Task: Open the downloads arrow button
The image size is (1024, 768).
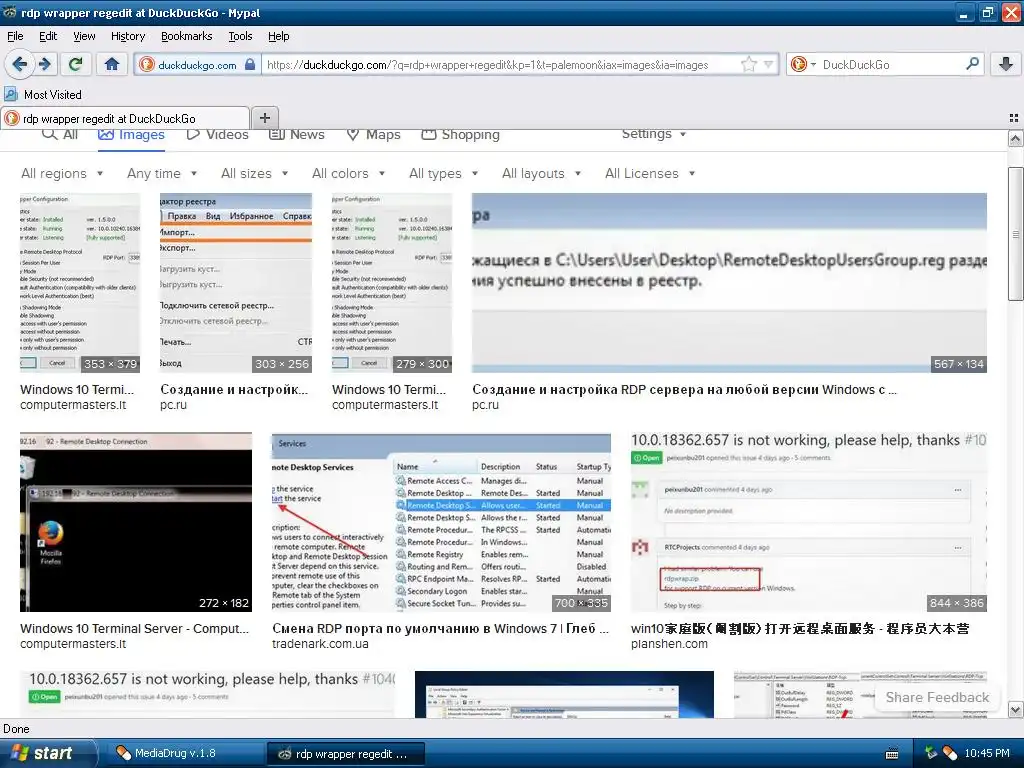Action: (x=1006, y=64)
